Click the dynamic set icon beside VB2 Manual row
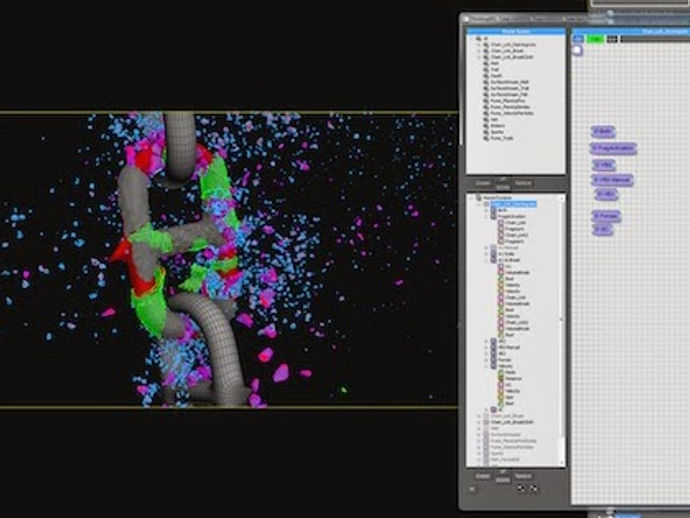 tap(493, 347)
